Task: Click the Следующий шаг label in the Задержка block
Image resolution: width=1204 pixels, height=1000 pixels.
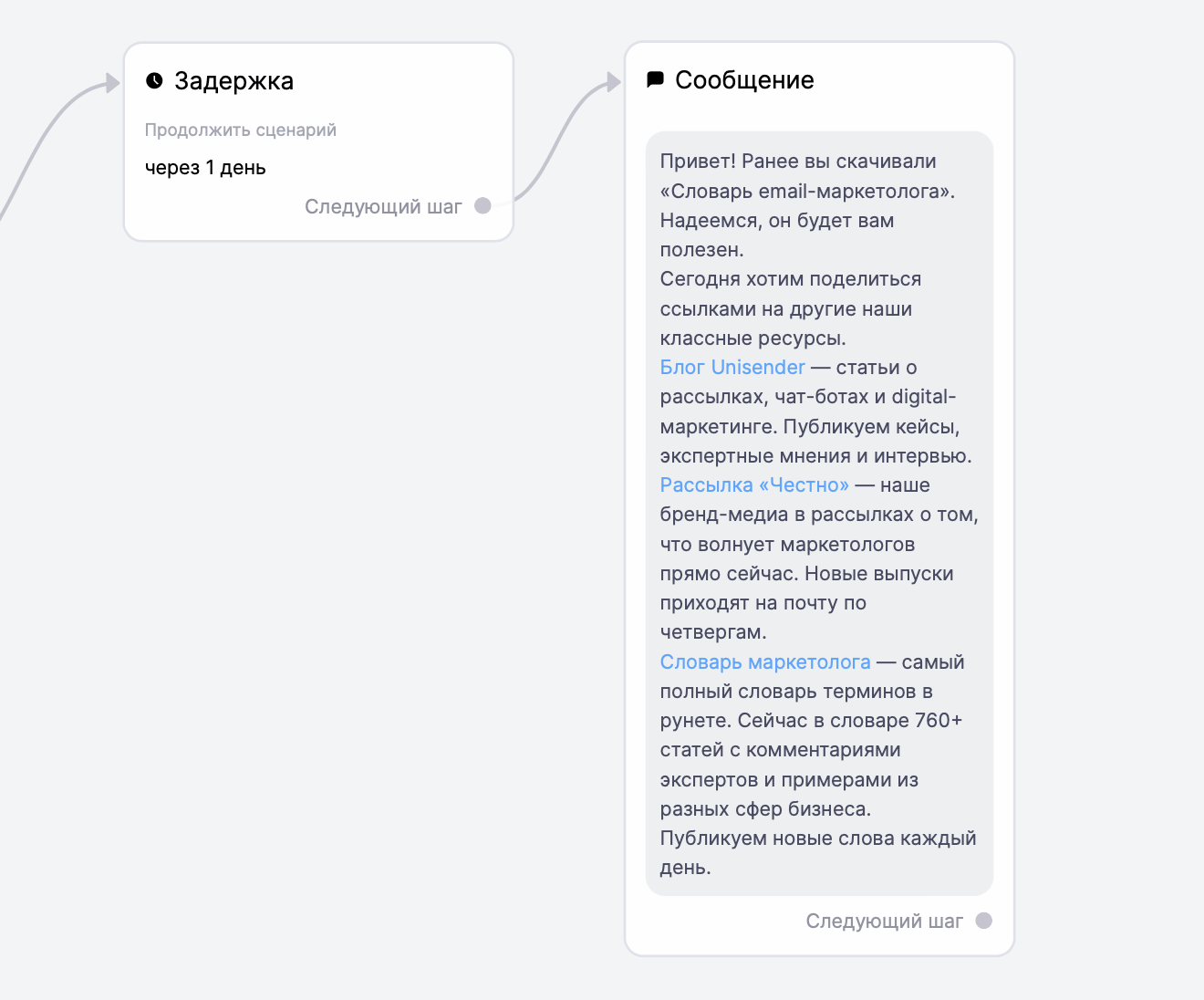Action: pos(383,207)
